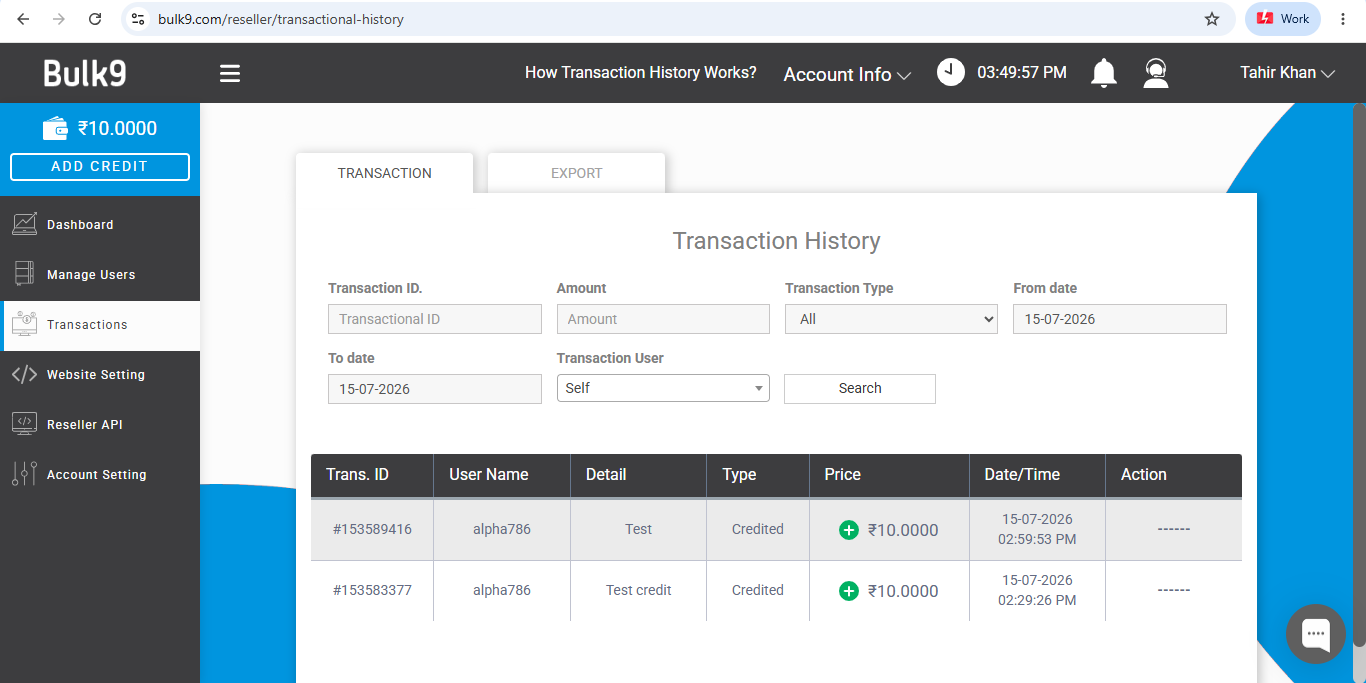Open Manage Users in sidebar
The image size is (1366, 683).
click(100, 275)
